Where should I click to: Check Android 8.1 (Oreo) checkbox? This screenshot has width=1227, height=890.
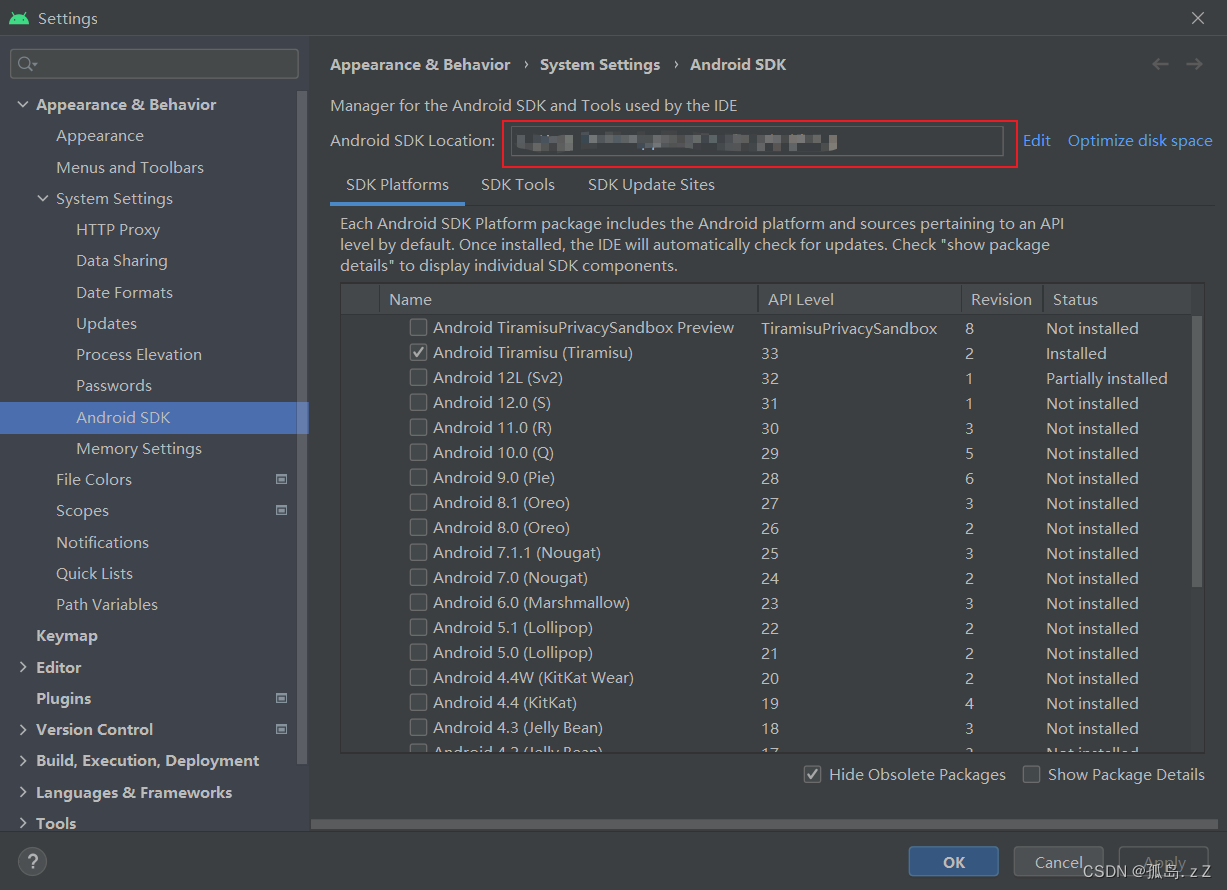[x=418, y=503]
